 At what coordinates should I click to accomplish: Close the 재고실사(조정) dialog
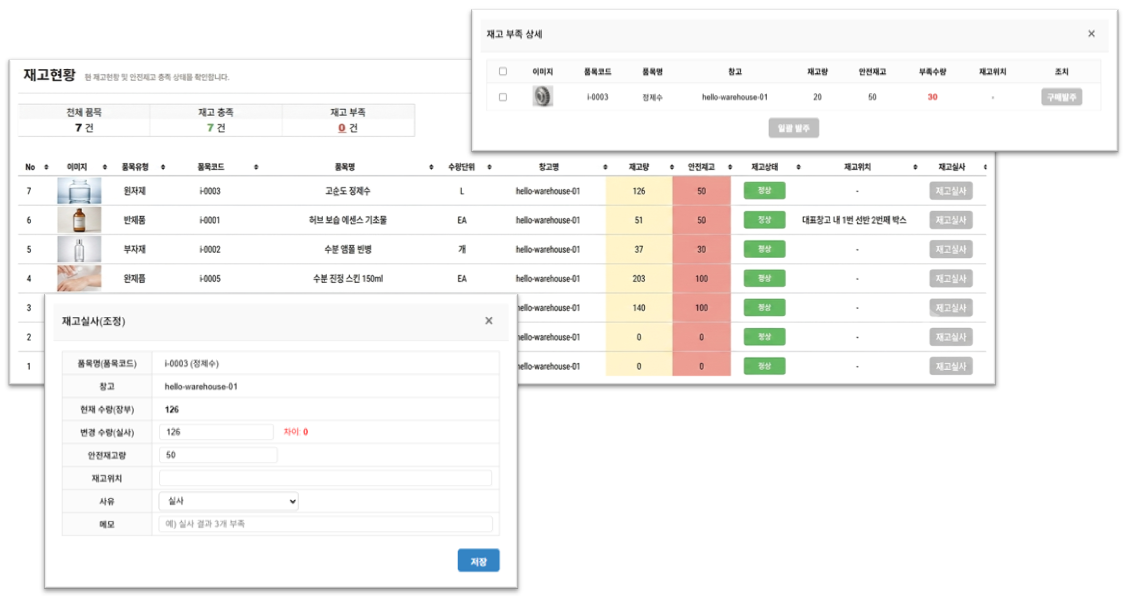click(489, 321)
